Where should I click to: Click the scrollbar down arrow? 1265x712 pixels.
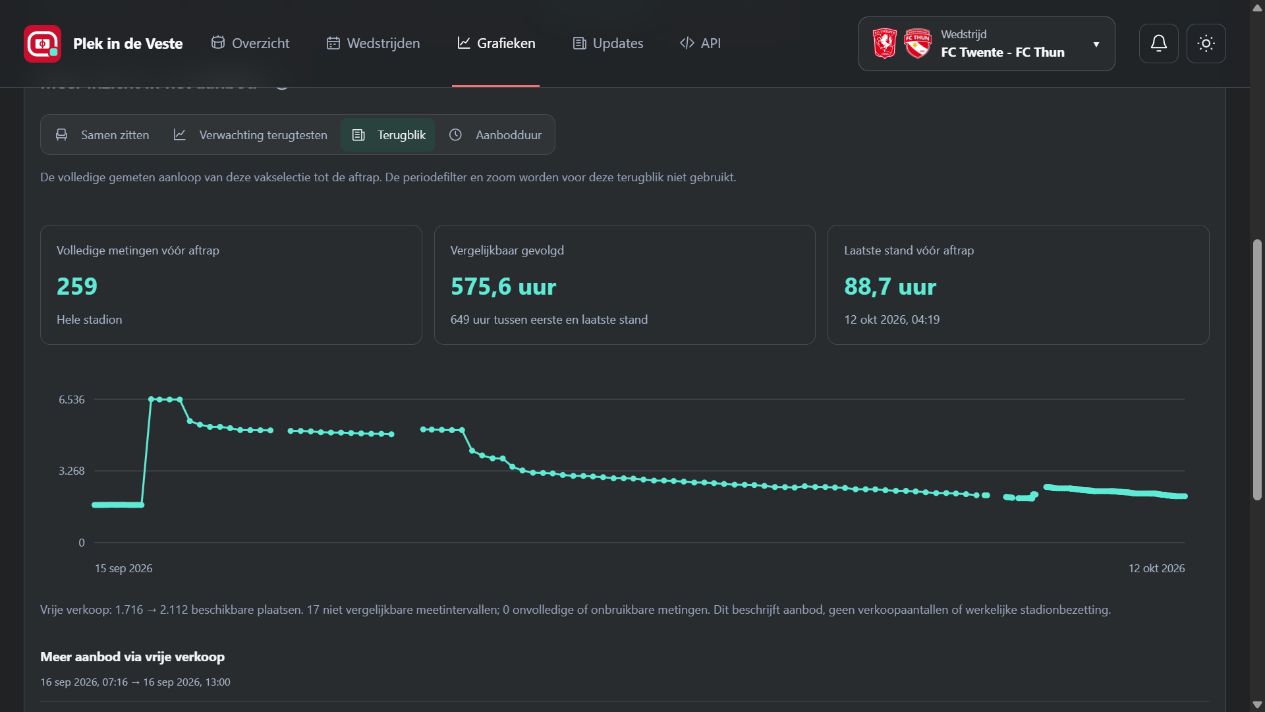pos(1257,704)
